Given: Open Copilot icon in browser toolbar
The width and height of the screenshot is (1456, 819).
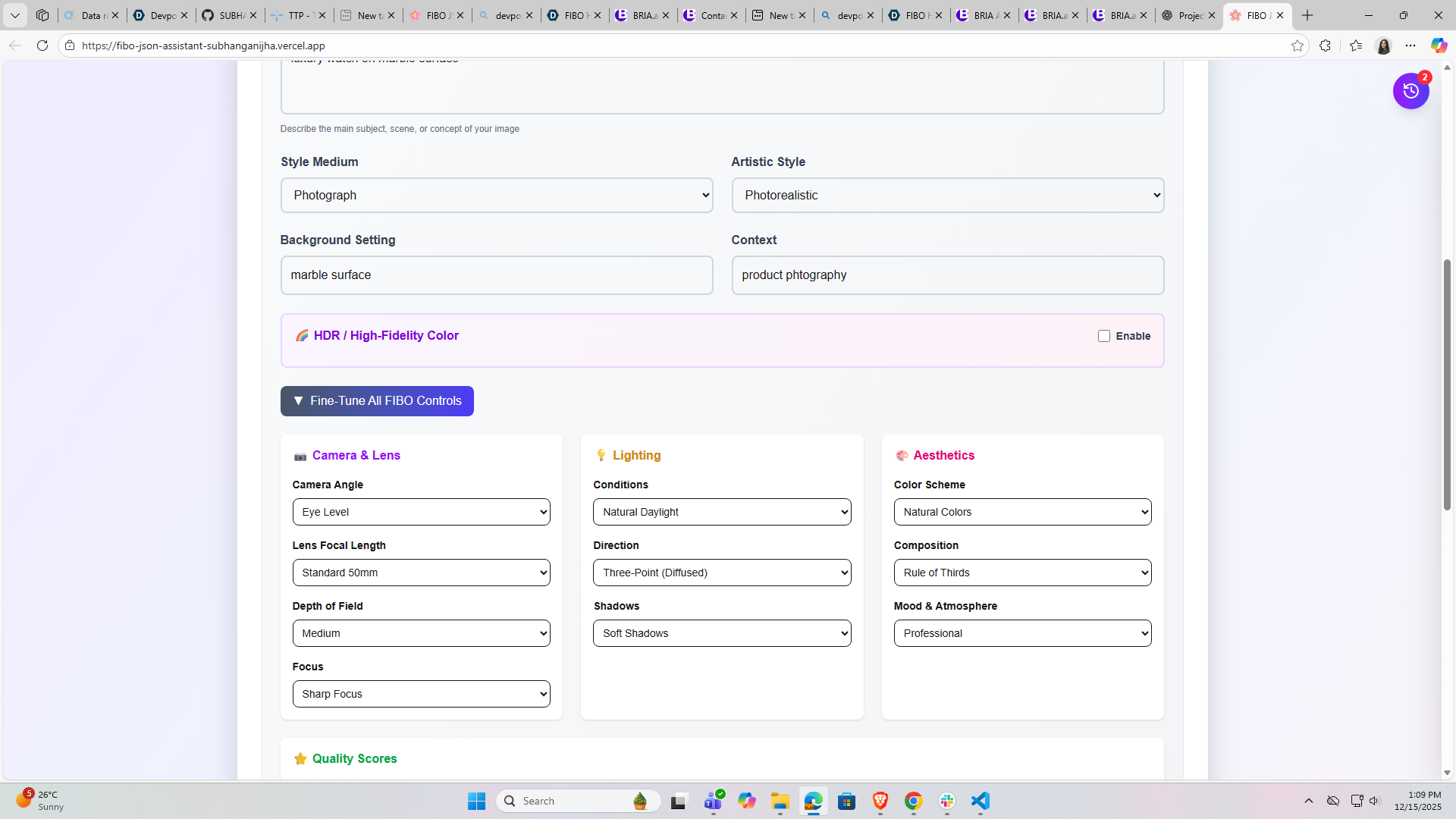Looking at the screenshot, I should (1439, 45).
